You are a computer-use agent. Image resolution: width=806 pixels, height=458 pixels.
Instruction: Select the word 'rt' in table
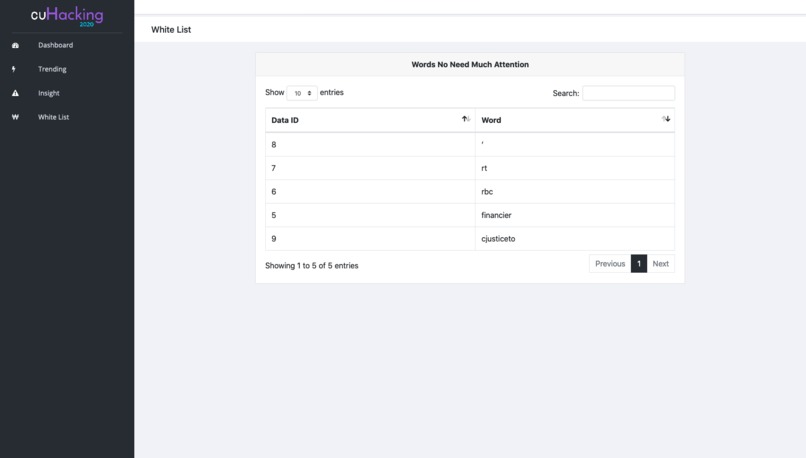click(484, 168)
